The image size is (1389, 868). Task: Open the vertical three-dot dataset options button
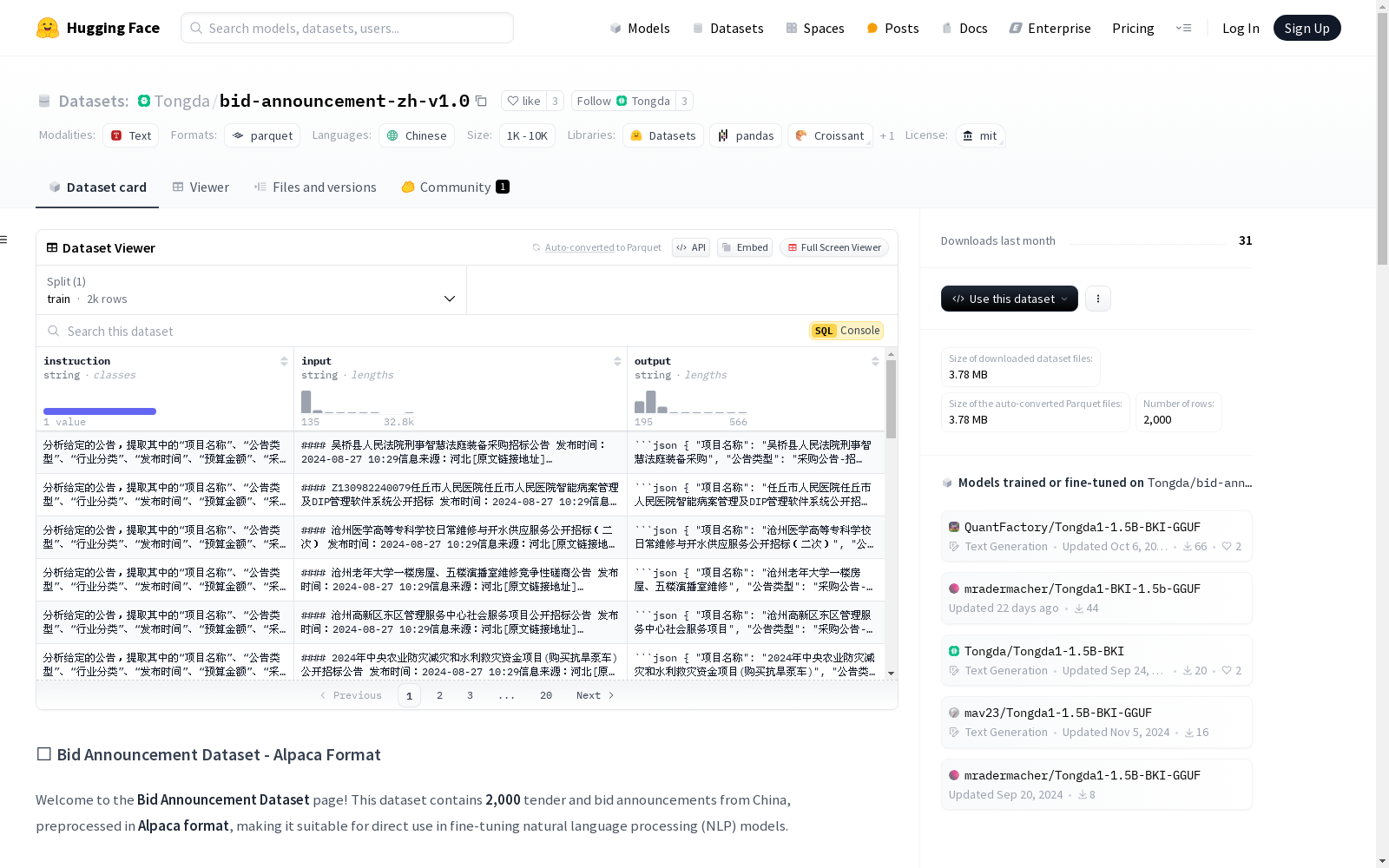[x=1098, y=299]
